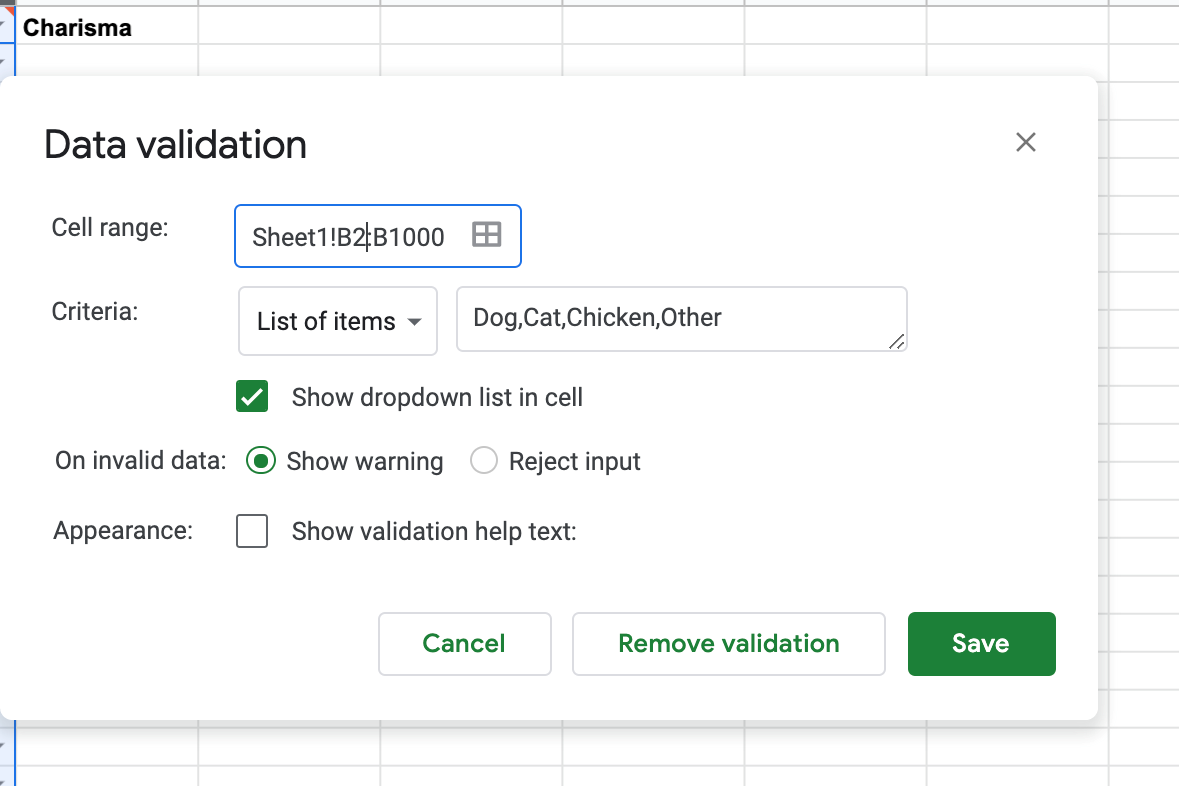Select the Reject input radio button
1179x786 pixels.
coord(484,461)
